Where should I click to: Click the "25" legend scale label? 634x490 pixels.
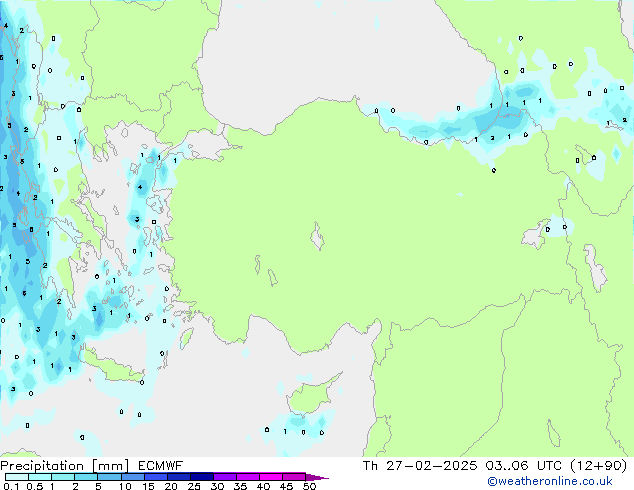[194, 486]
